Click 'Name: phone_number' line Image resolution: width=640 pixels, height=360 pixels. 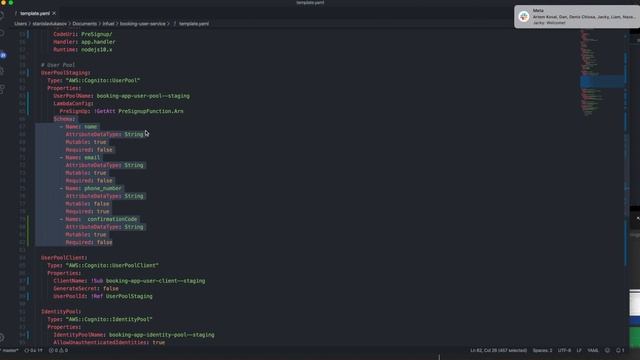click(x=90, y=188)
